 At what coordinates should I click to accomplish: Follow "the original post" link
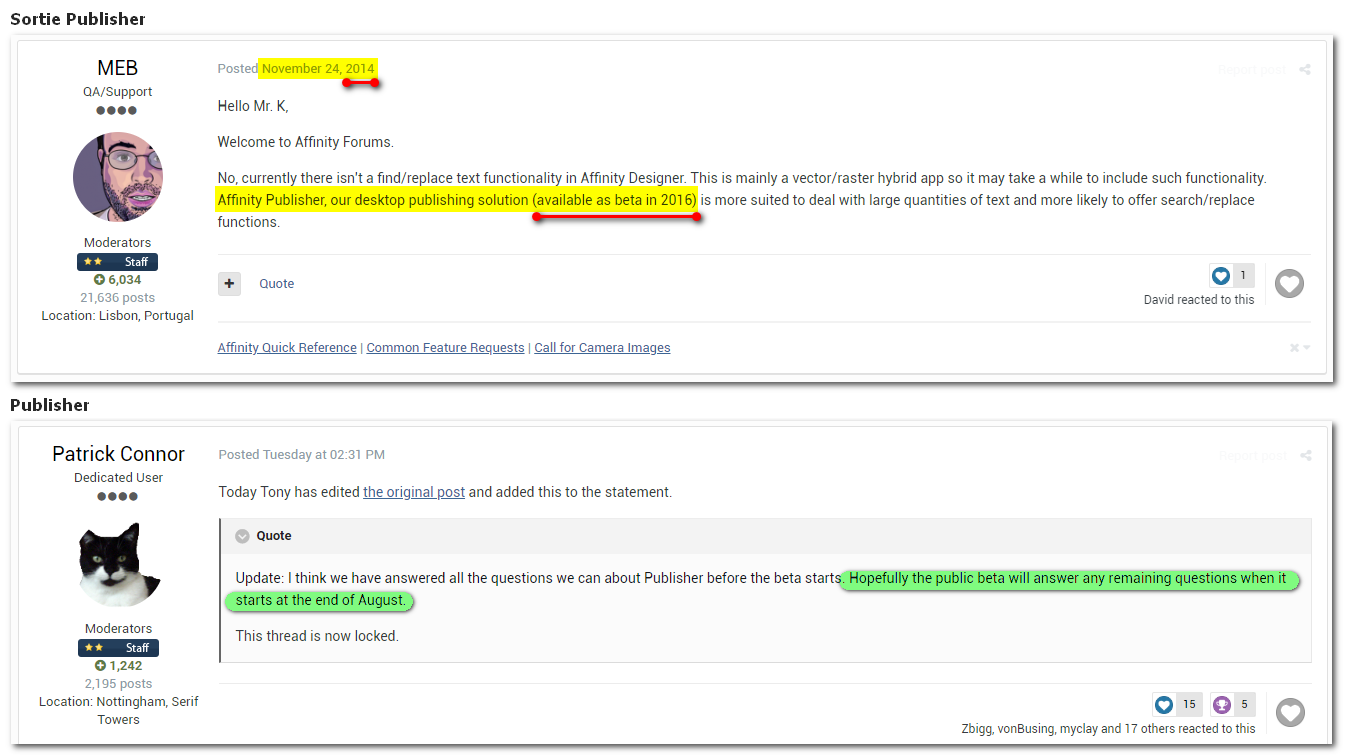414,492
